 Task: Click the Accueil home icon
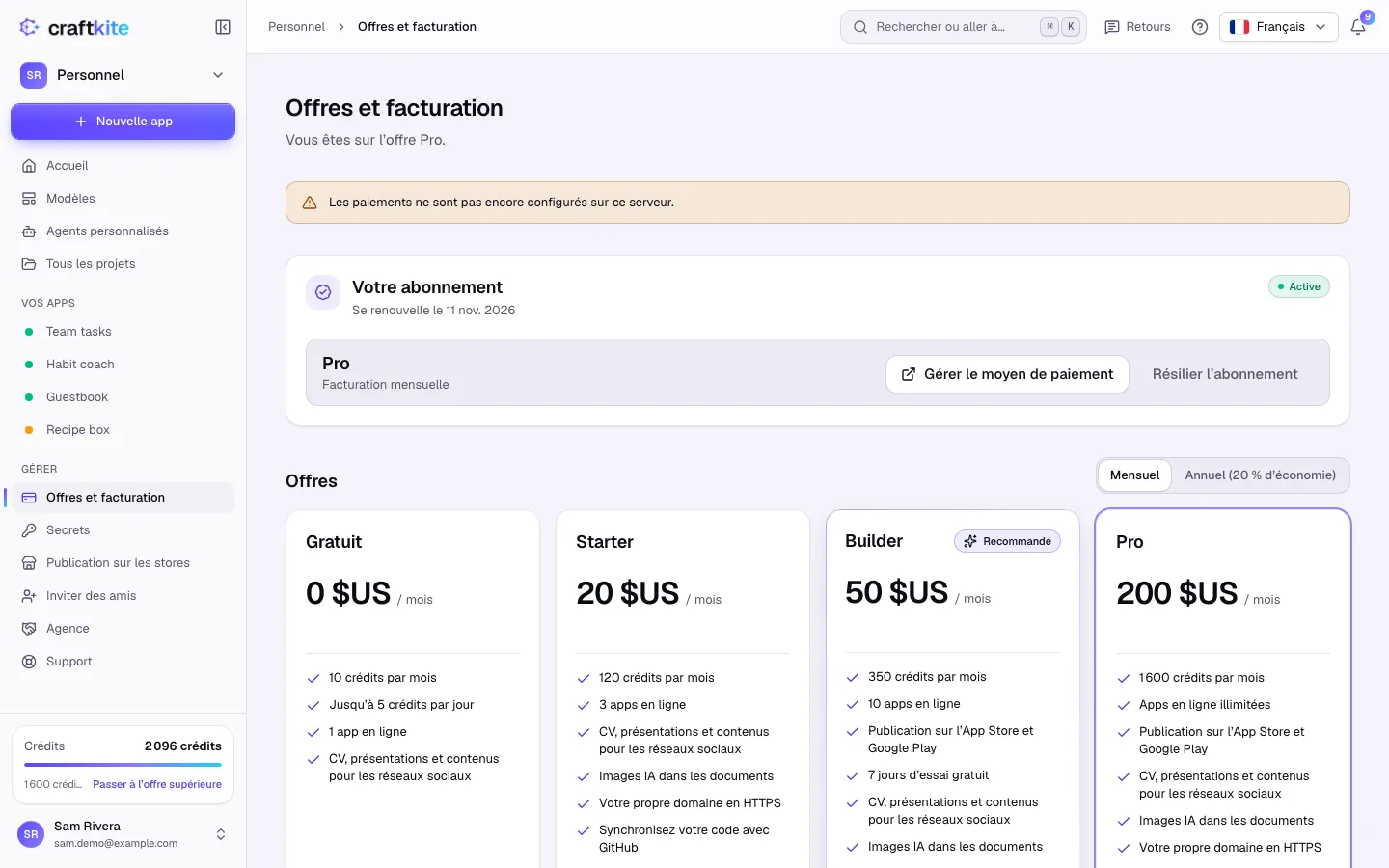coord(29,166)
